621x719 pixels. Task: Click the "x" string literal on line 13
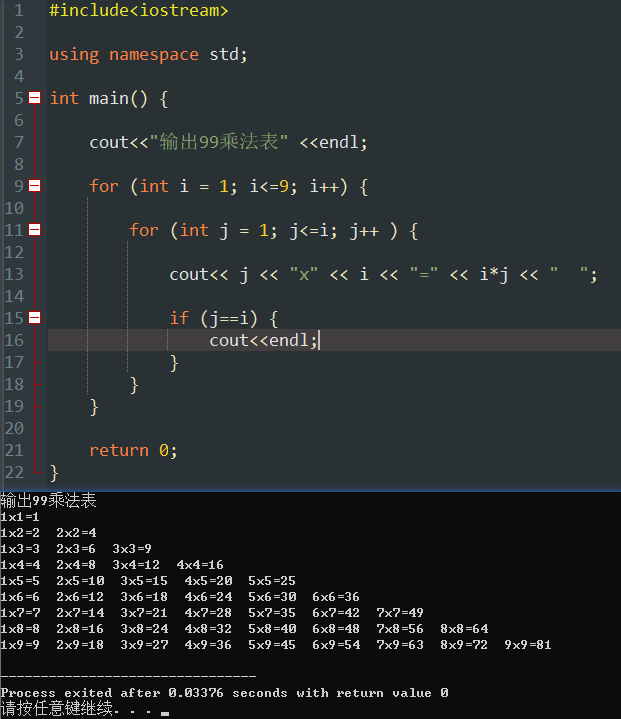click(304, 274)
